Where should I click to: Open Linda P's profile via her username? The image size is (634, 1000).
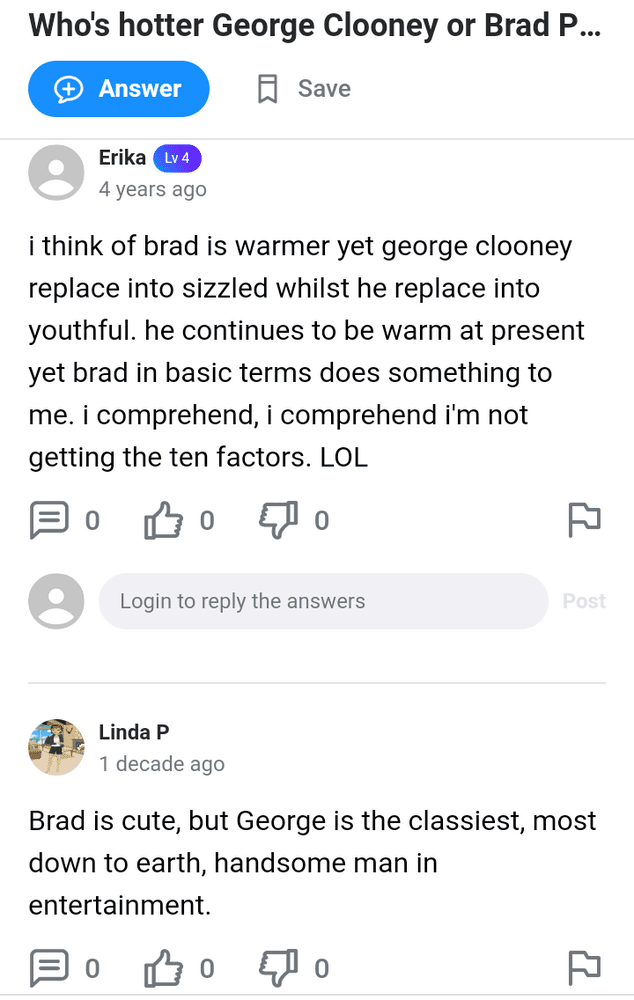click(x=134, y=731)
